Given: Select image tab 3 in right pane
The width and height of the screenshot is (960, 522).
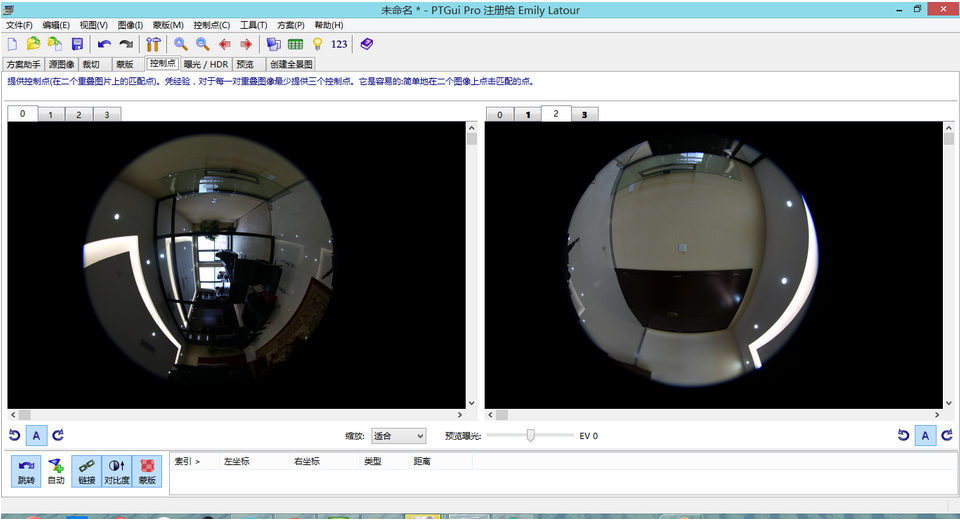Looking at the screenshot, I should pyautogui.click(x=584, y=115).
